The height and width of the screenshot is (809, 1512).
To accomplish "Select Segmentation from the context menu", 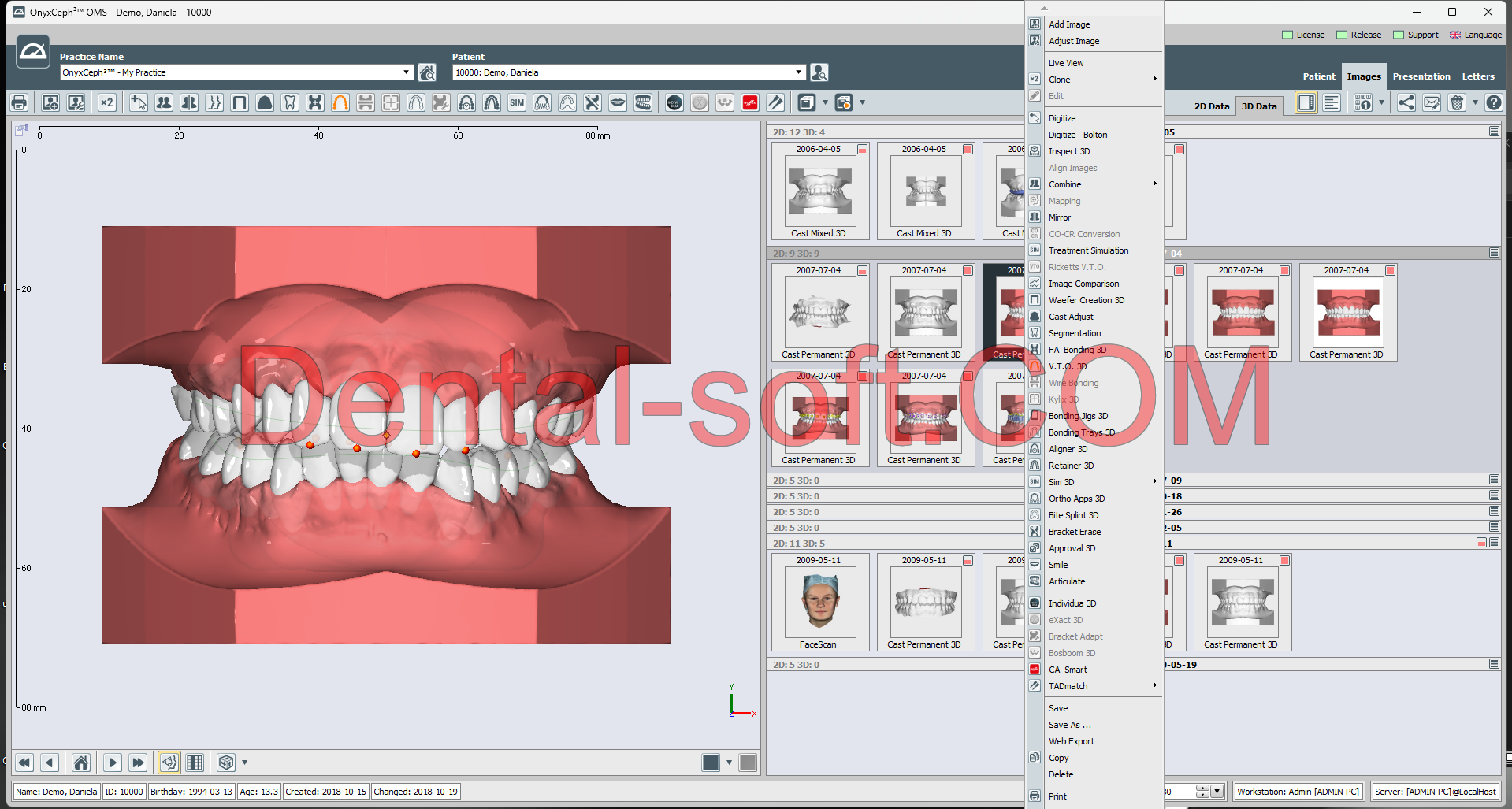I will (1075, 333).
